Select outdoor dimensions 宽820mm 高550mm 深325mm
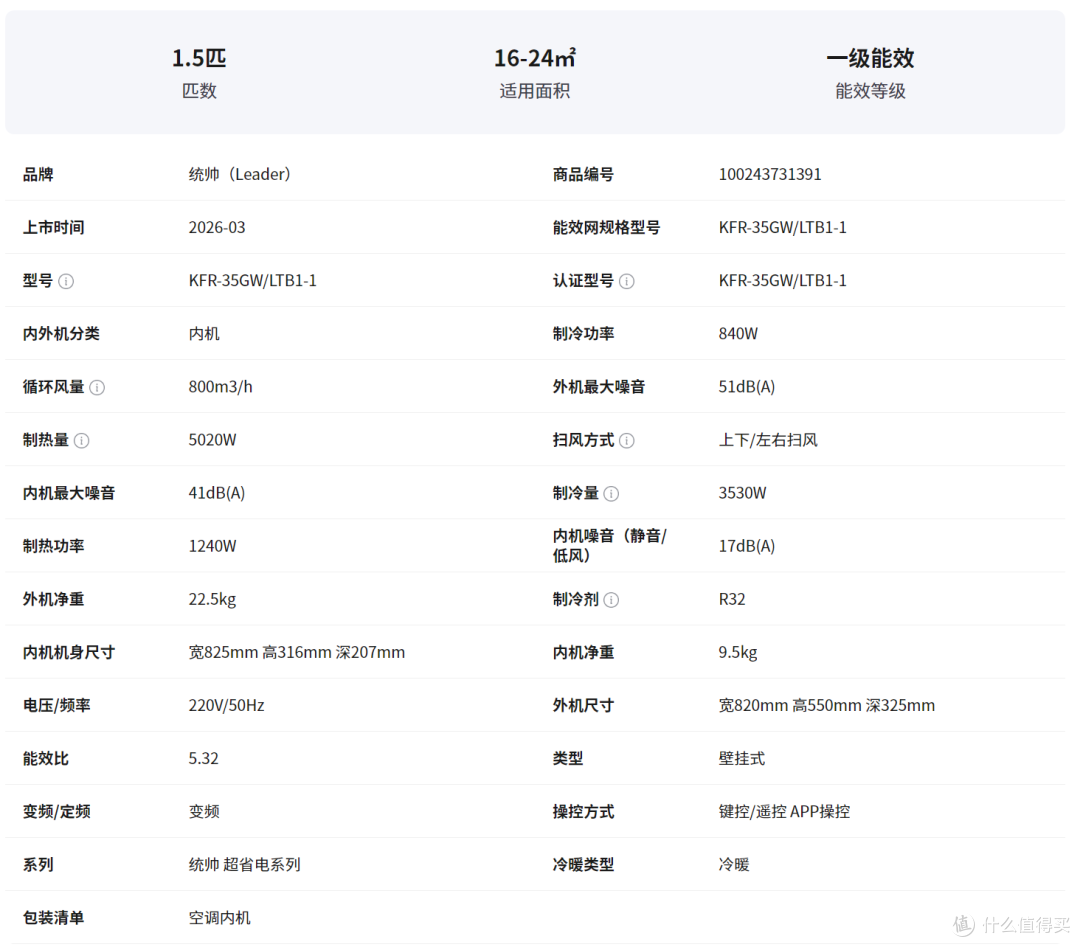This screenshot has width=1080, height=947. 827,705
